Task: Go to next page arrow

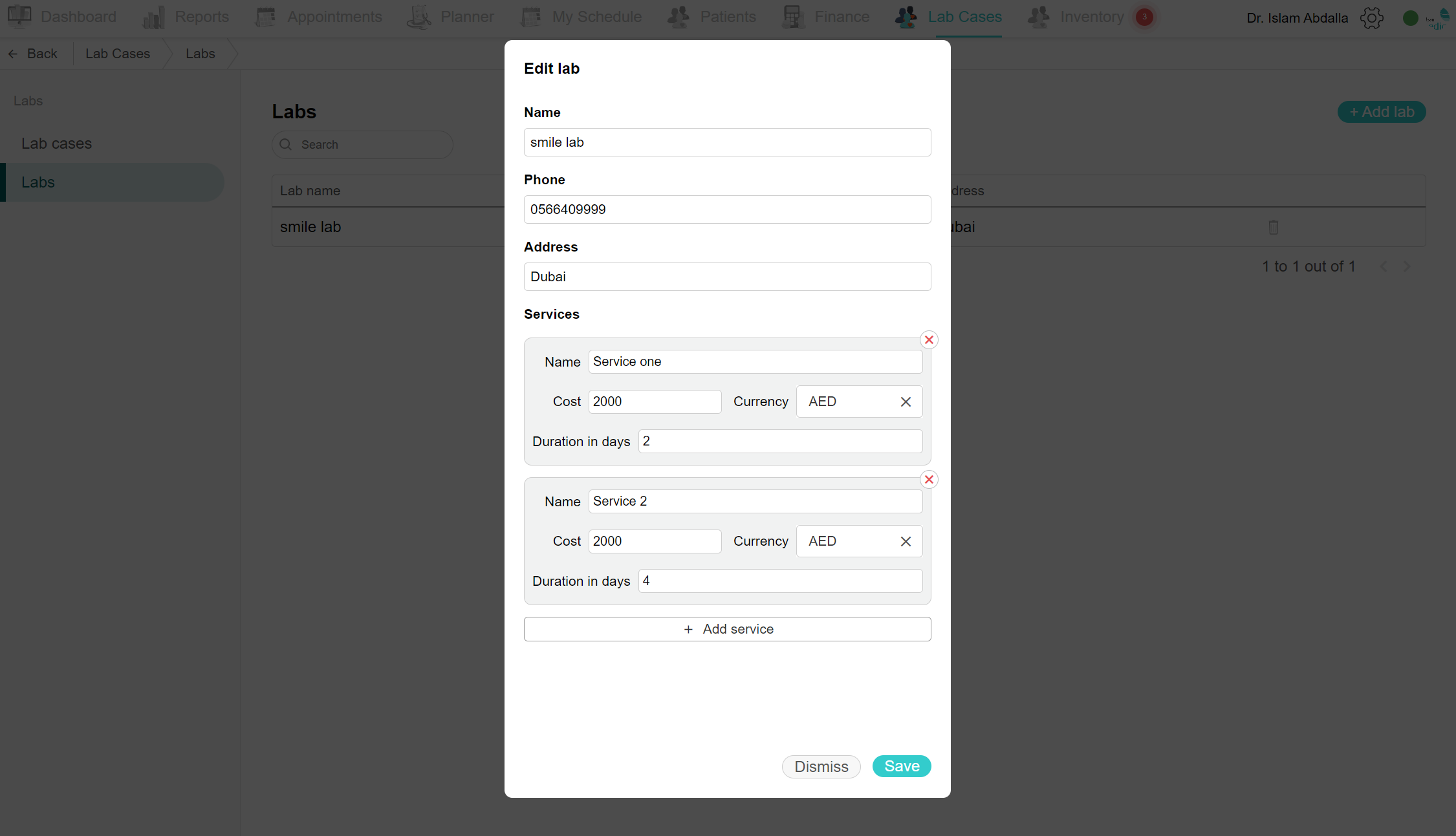Action: pyautogui.click(x=1407, y=266)
